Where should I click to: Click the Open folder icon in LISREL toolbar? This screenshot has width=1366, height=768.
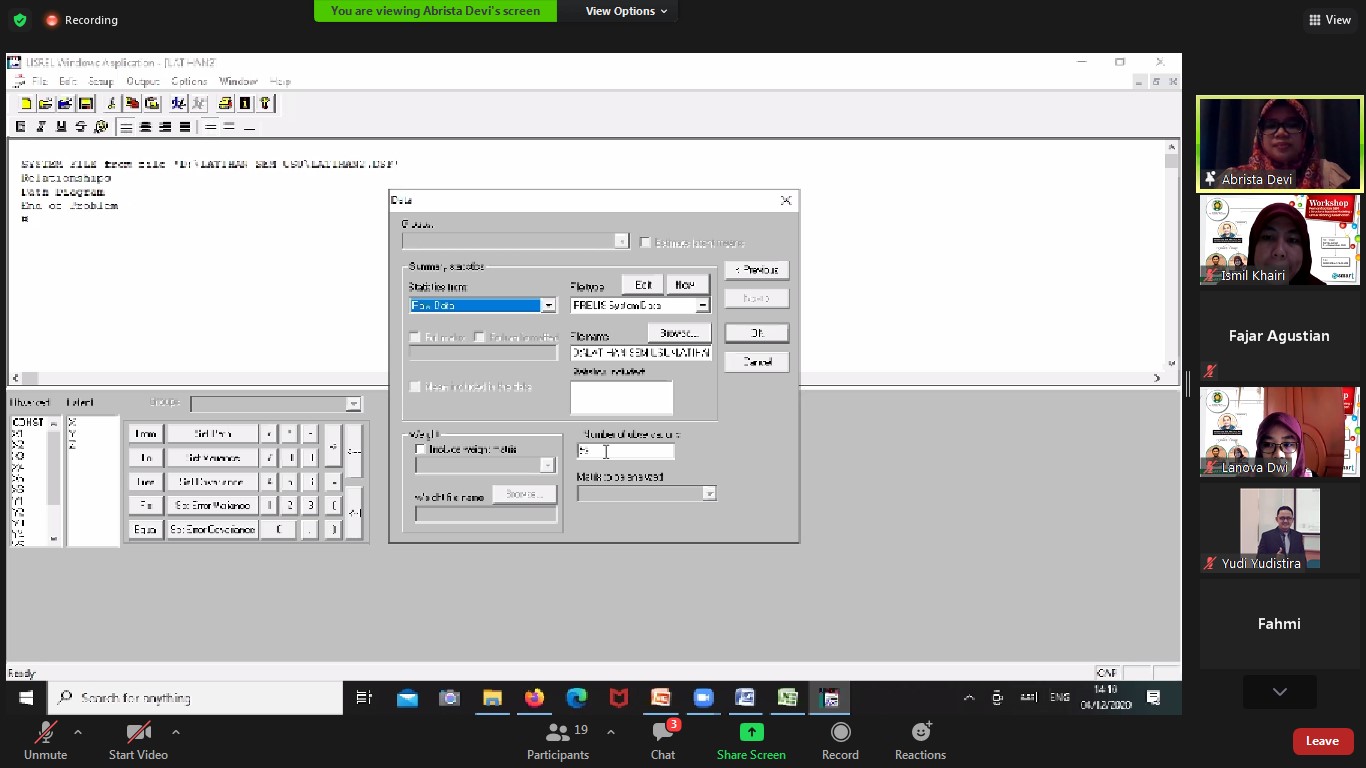point(45,103)
